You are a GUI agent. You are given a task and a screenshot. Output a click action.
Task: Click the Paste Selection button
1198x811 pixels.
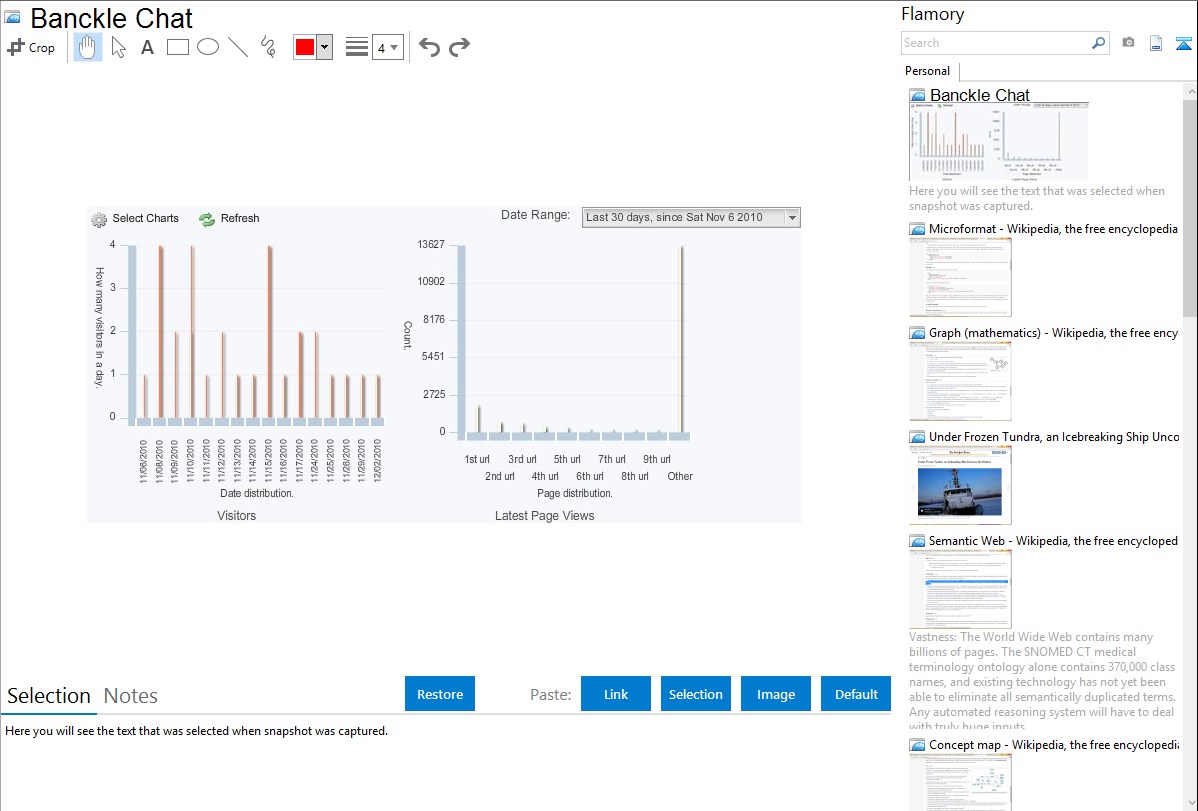[695, 694]
